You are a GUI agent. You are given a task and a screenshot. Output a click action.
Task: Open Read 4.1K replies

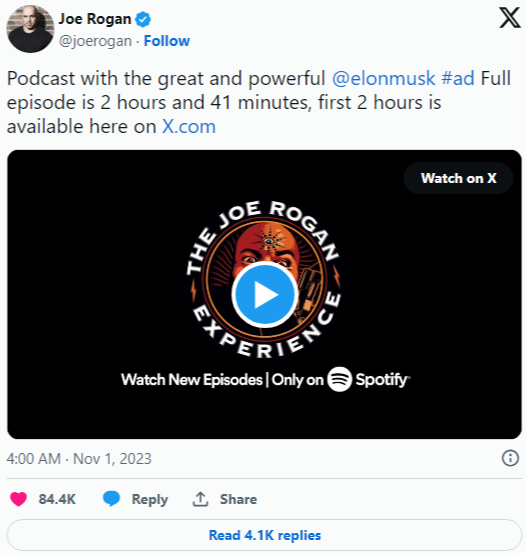pyautogui.click(x=264, y=535)
